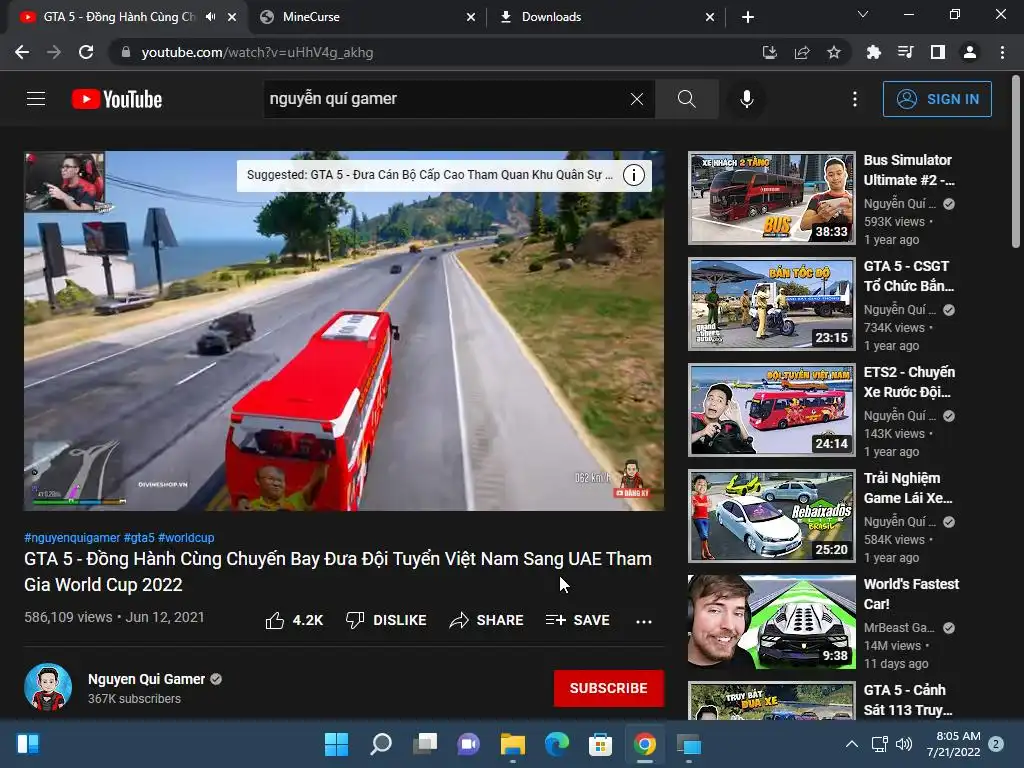1024x768 pixels.
Task: Open Chrome three-dot menu
Action: 1002,52
